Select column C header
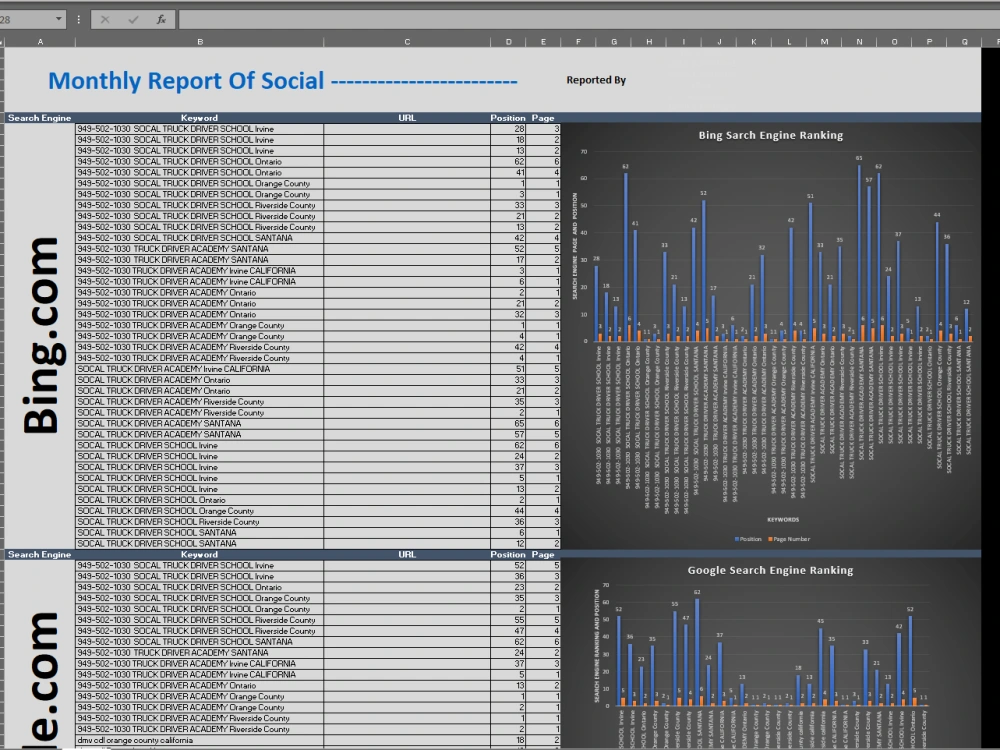Viewport: 1000px width, 750px height. coord(407,41)
